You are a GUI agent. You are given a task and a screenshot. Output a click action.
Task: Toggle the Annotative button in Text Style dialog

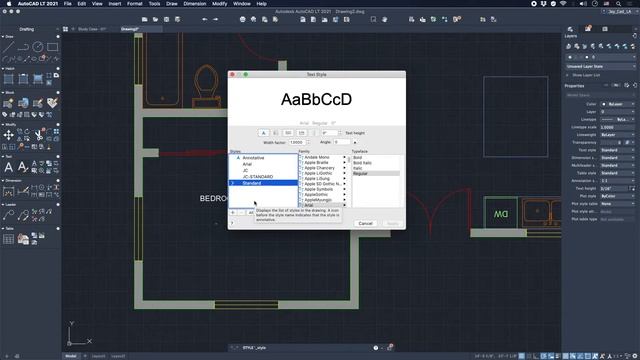tap(263, 133)
